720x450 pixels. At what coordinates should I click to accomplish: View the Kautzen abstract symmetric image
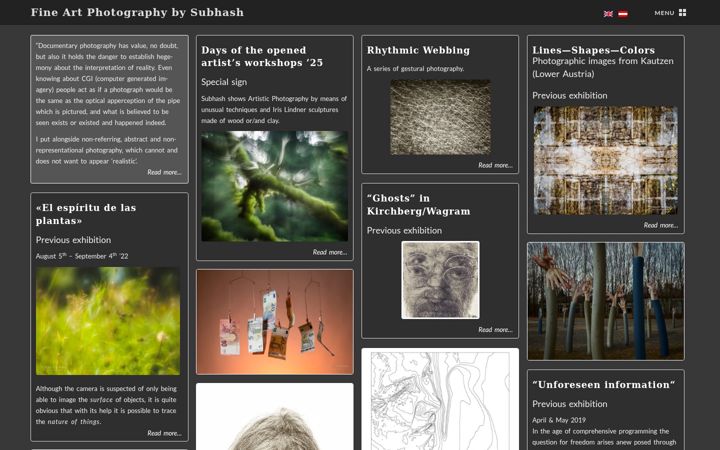606,160
